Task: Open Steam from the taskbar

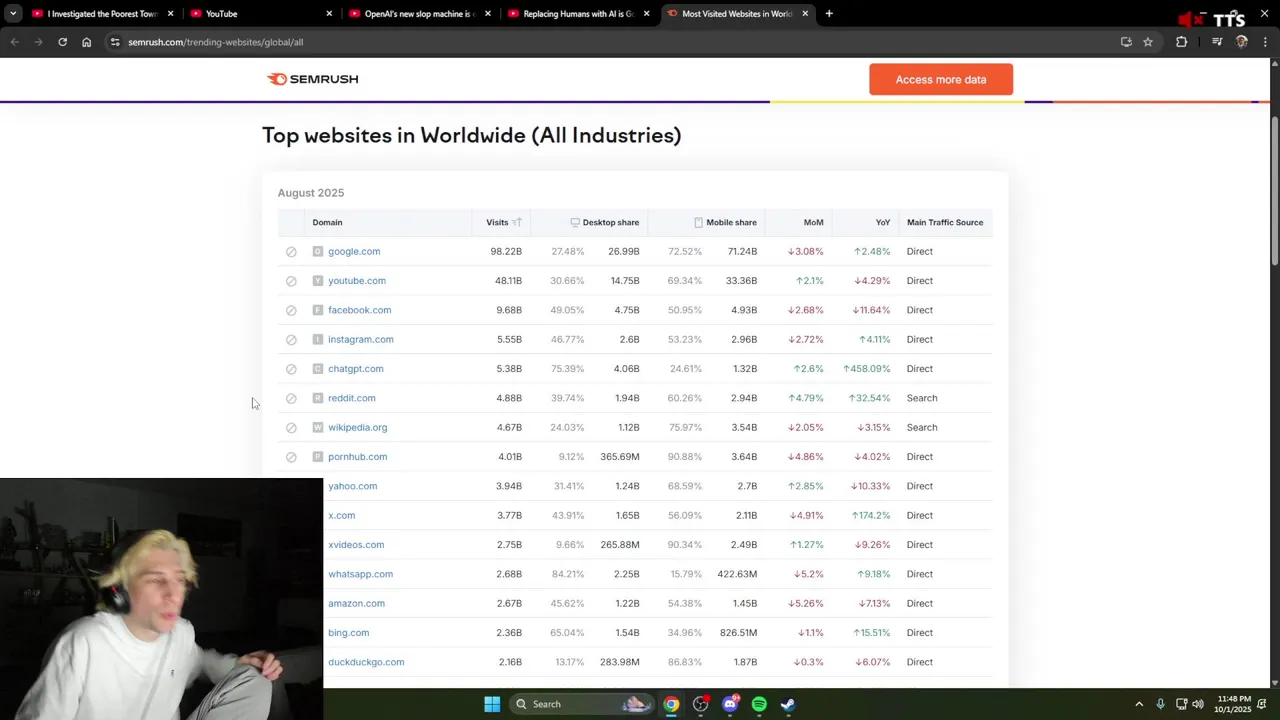Action: click(788, 704)
